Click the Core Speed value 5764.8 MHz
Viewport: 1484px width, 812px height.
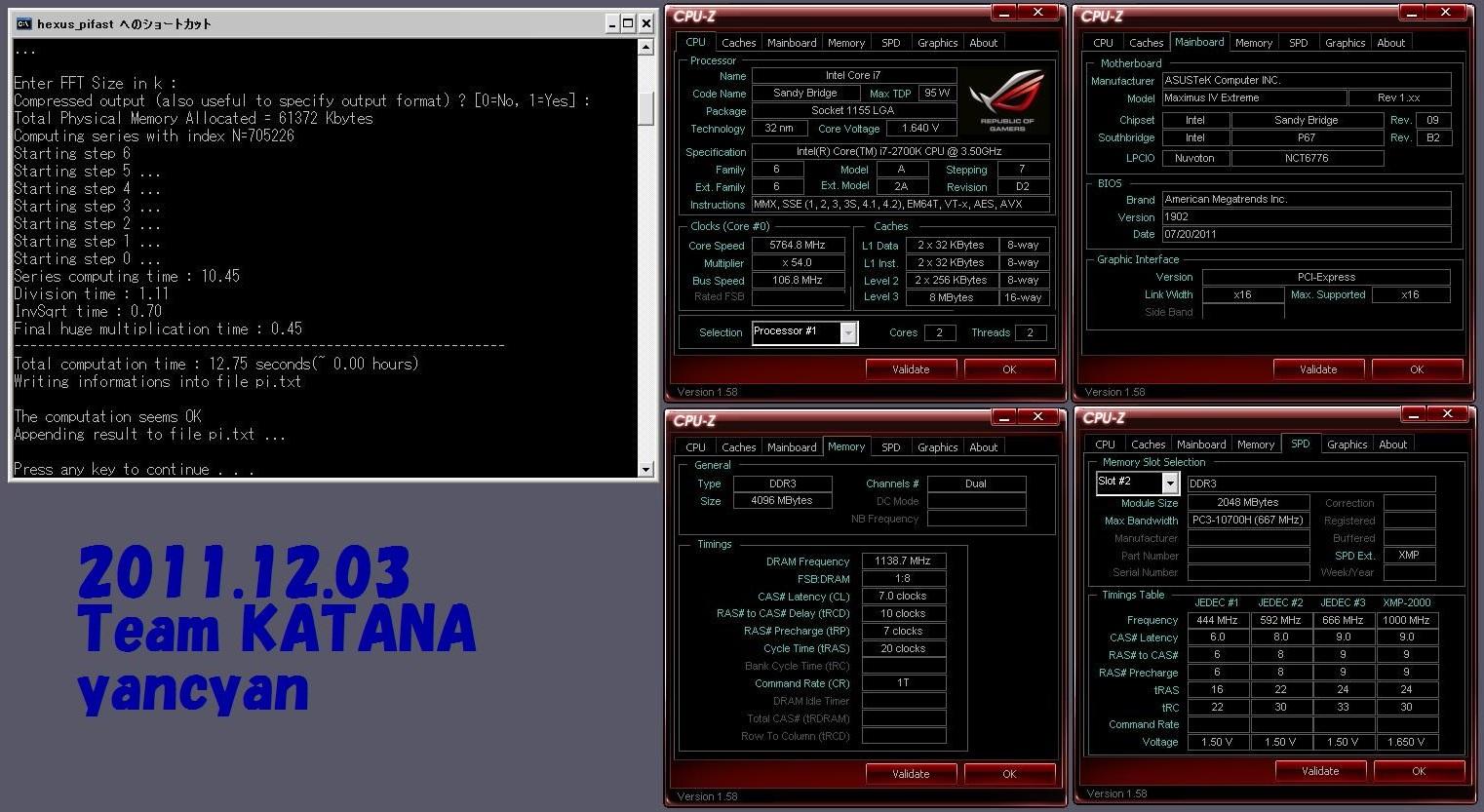click(798, 246)
